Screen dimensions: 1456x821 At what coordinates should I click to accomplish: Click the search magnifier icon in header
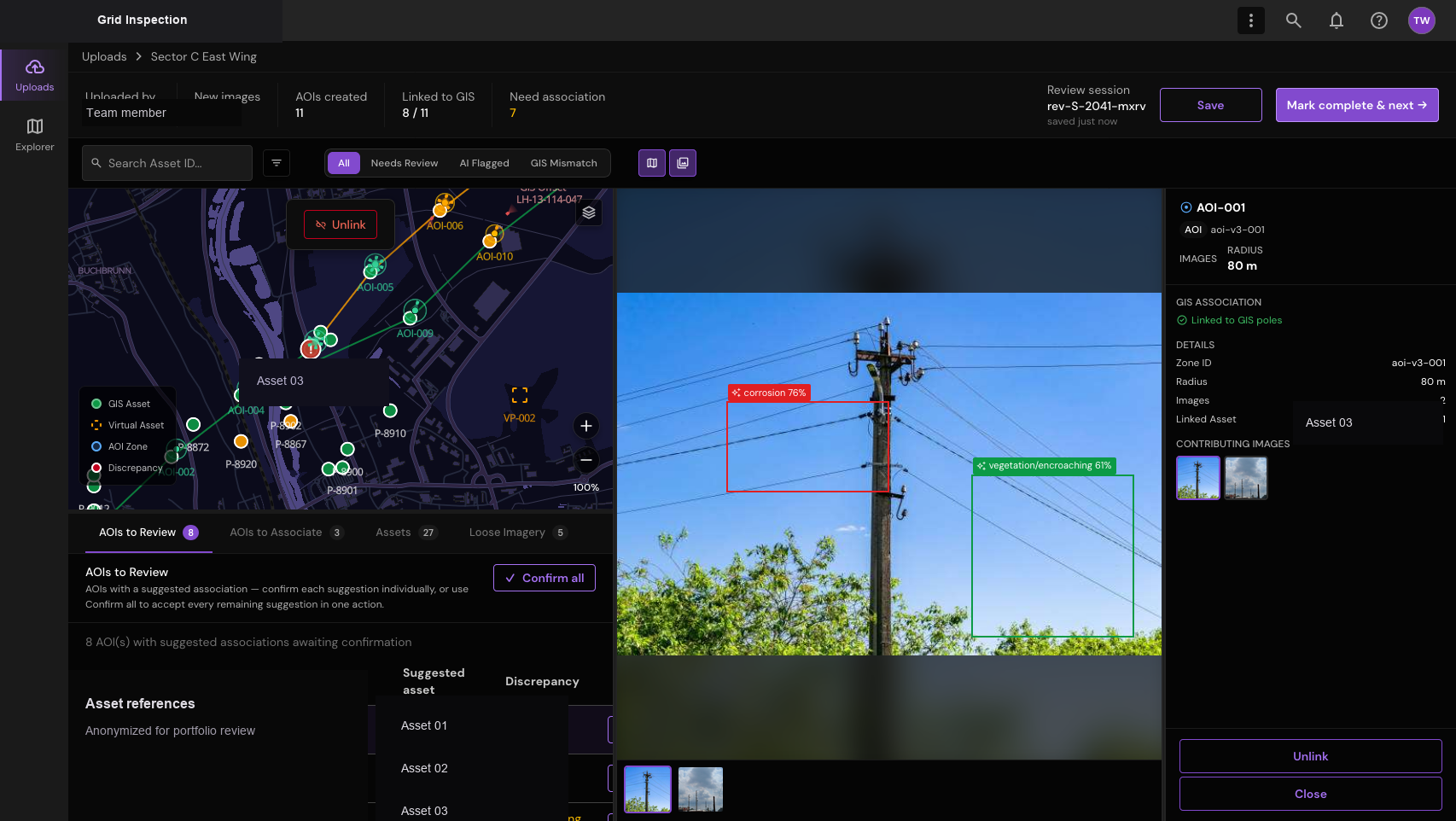pyautogui.click(x=1294, y=20)
